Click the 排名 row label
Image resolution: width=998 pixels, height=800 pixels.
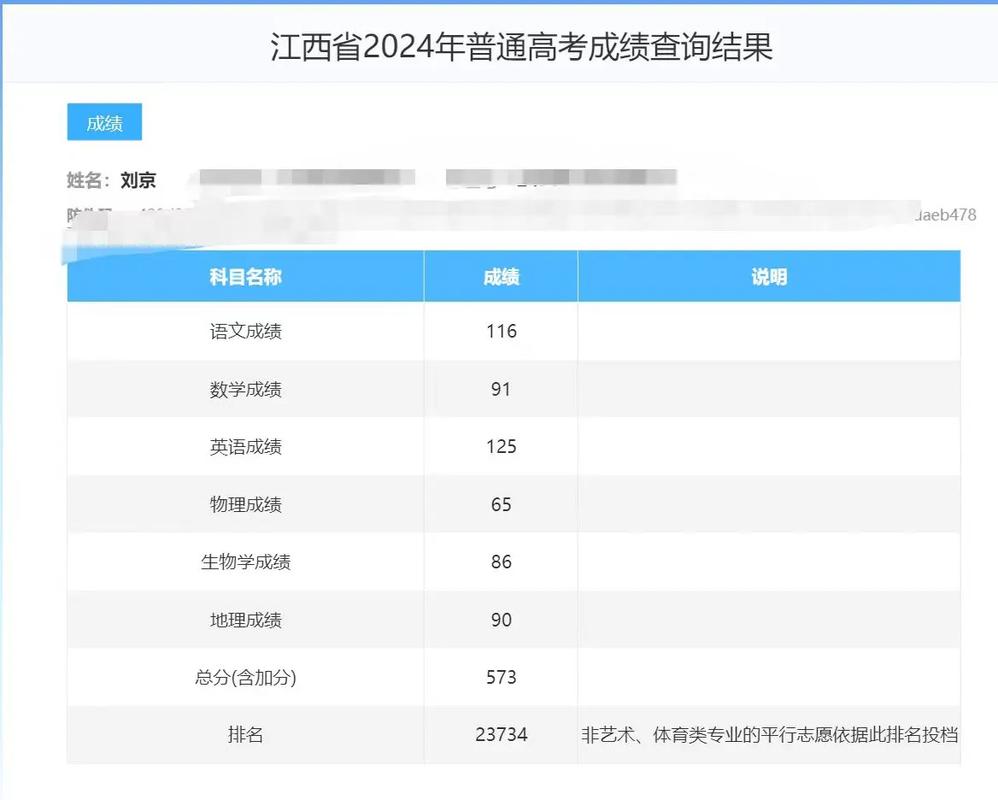(246, 734)
